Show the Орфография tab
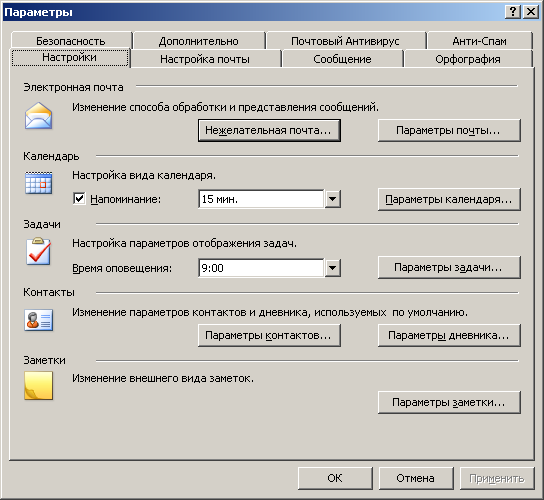This screenshot has width=544, height=500. click(x=468, y=59)
